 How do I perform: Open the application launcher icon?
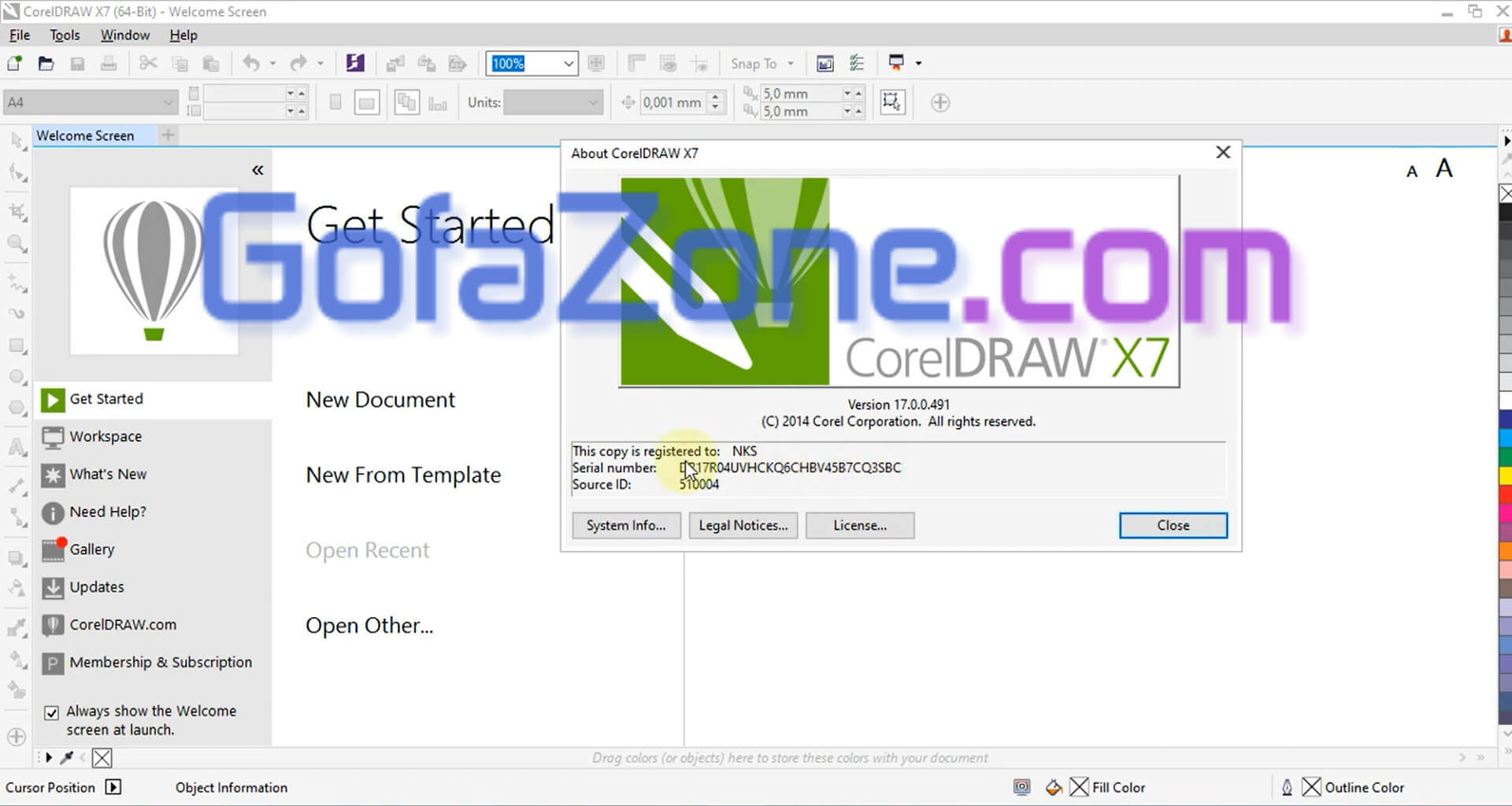(896, 63)
